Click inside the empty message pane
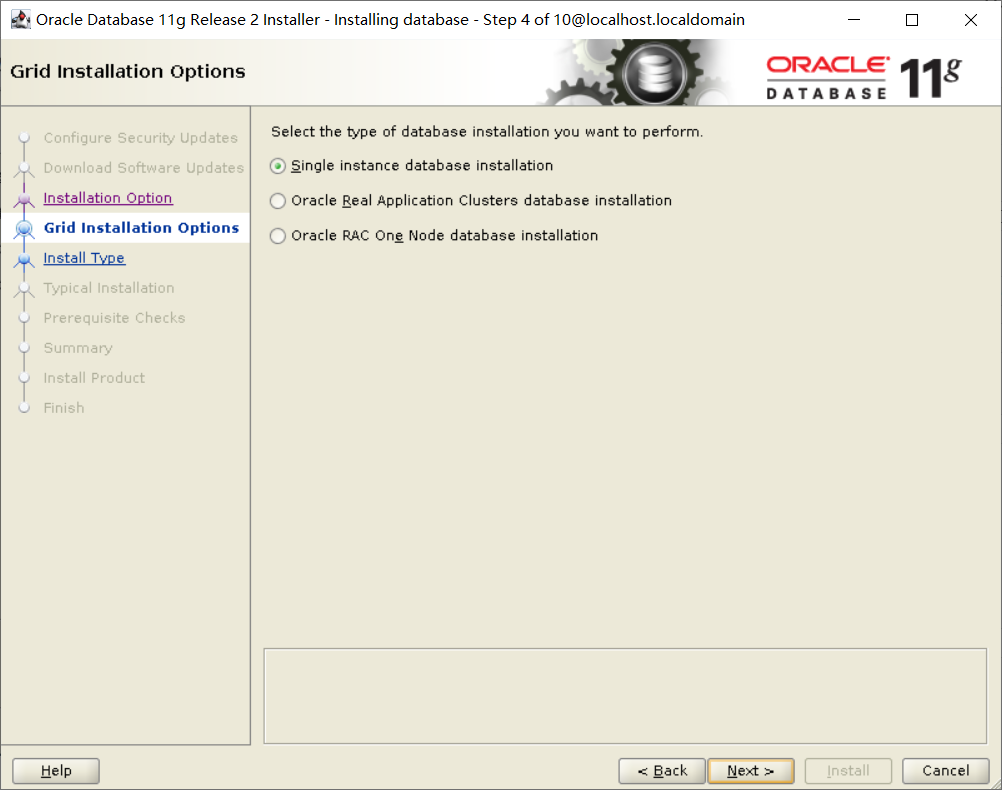 [625, 696]
